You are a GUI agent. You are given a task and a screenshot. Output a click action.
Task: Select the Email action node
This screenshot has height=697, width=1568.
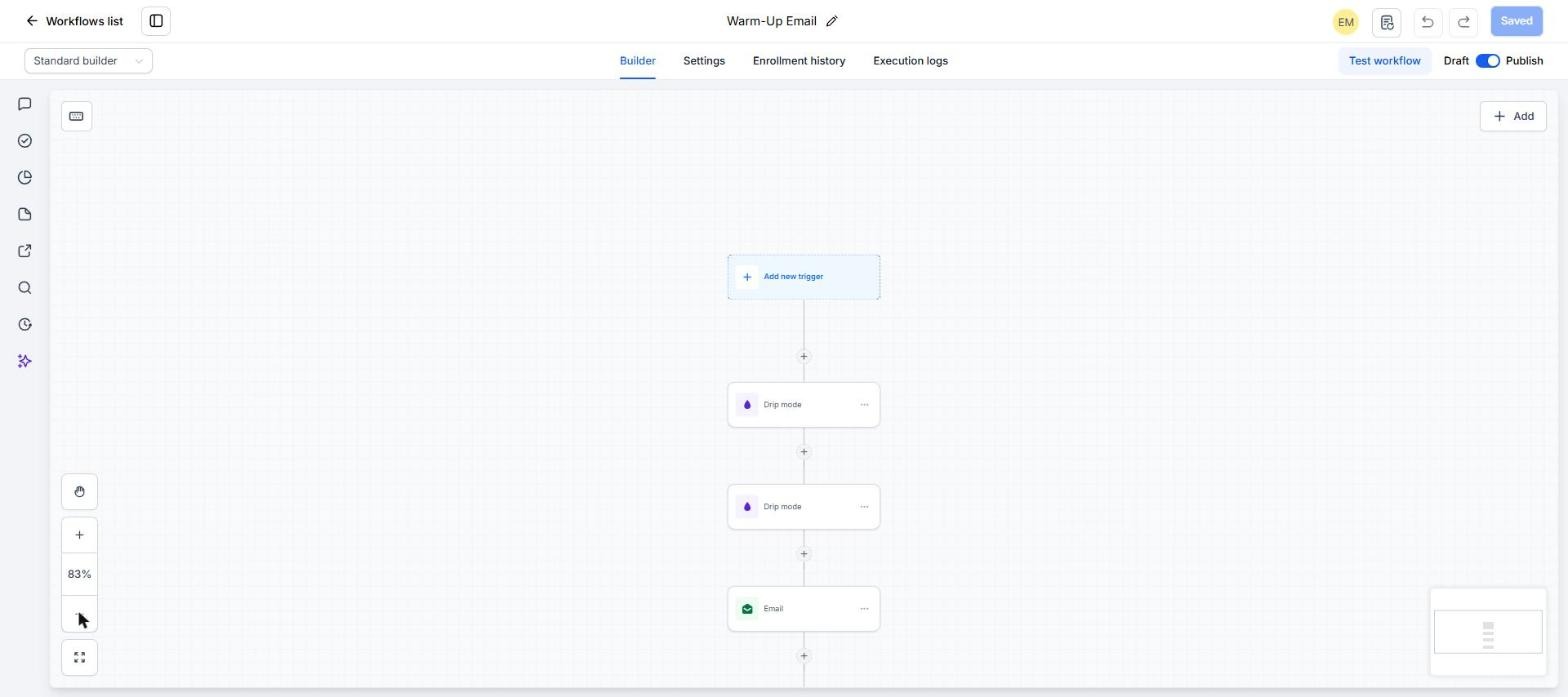(804, 609)
